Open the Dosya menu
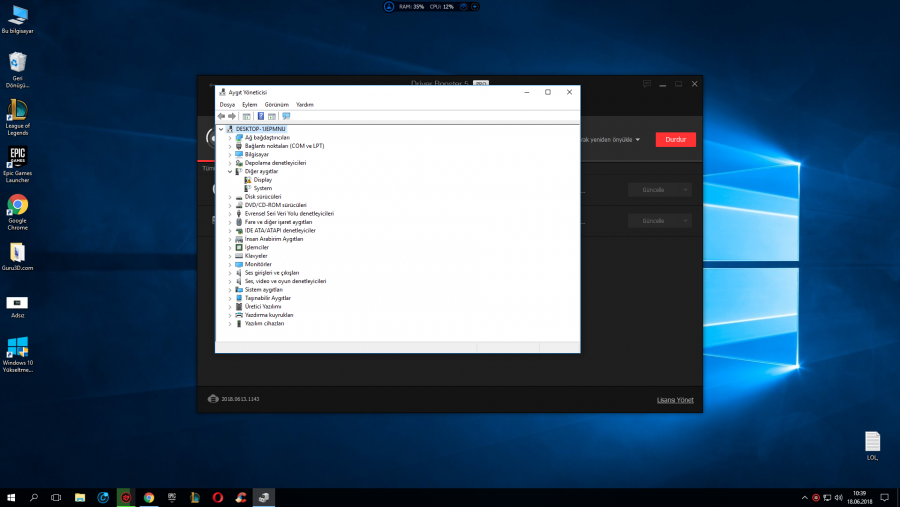The image size is (900, 507). pyautogui.click(x=227, y=104)
